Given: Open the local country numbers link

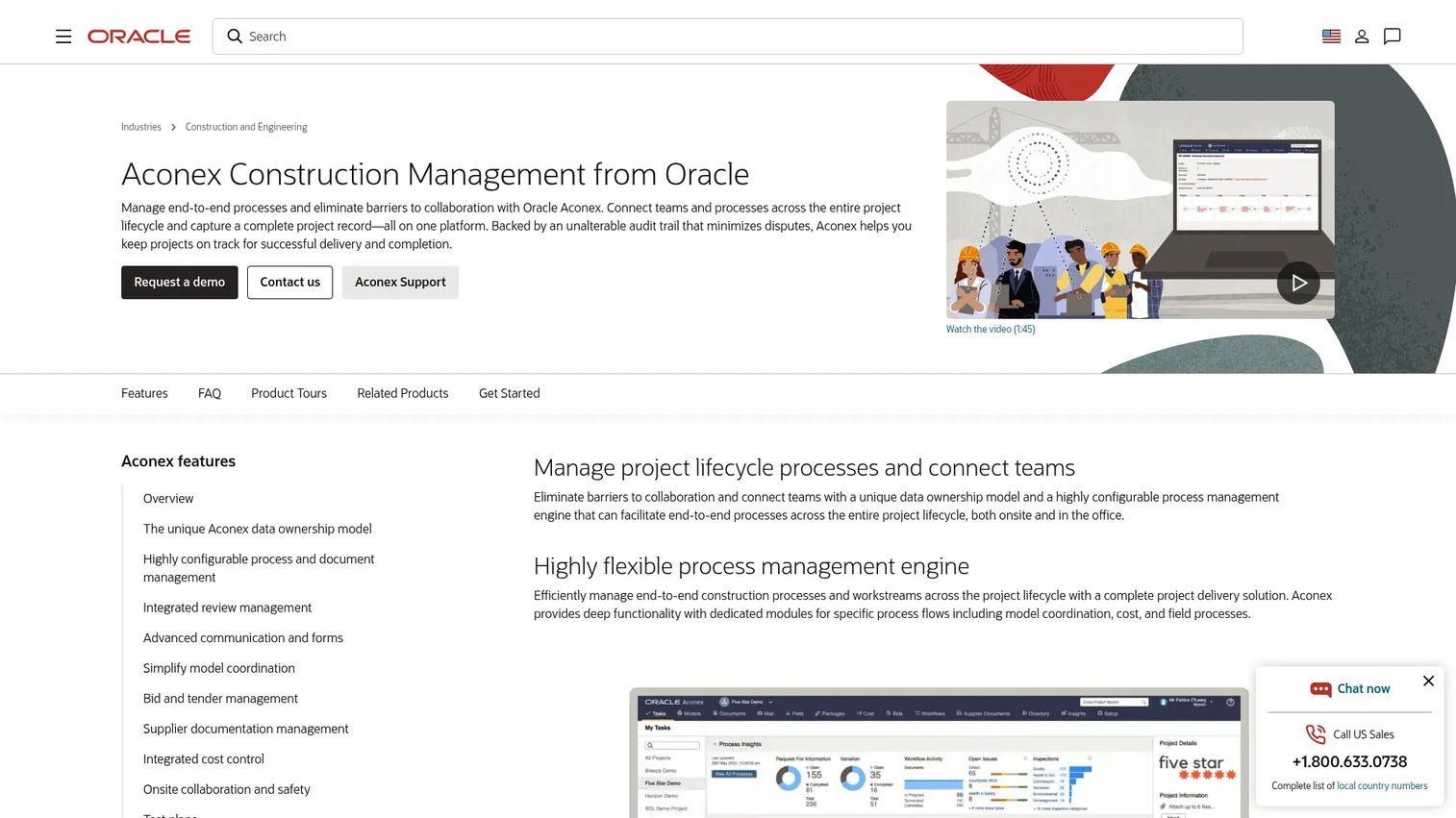Looking at the screenshot, I should pos(1382,786).
